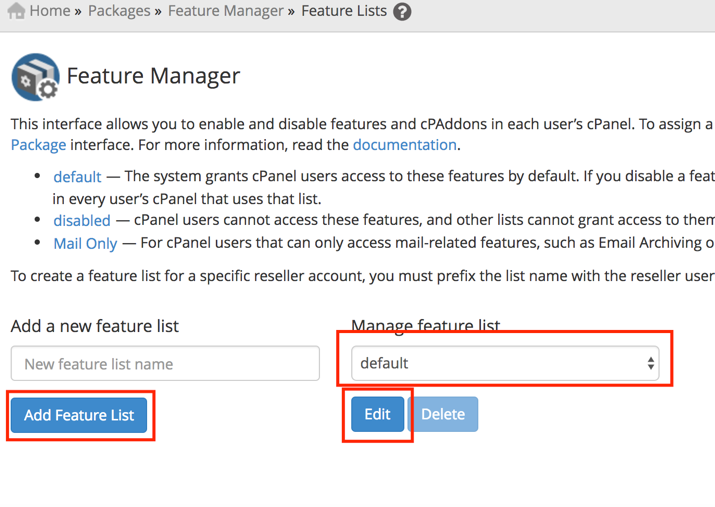Click the Add Feature List button
The height and width of the screenshot is (507, 715).
79,415
